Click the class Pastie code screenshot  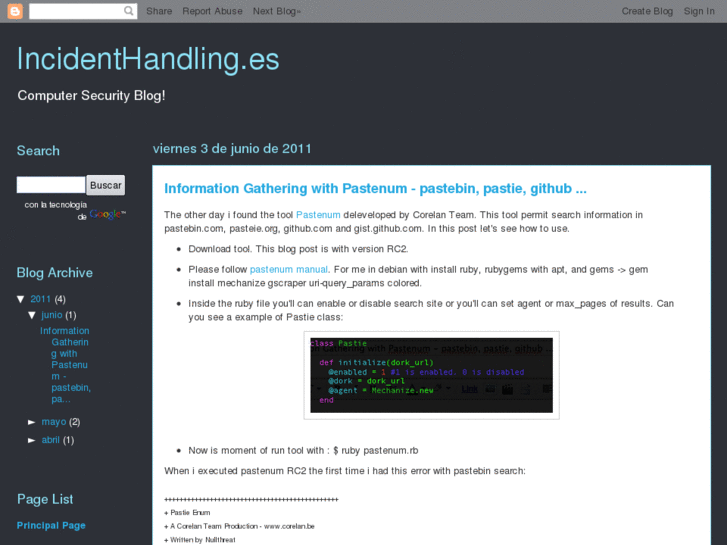pyautogui.click(x=431, y=375)
